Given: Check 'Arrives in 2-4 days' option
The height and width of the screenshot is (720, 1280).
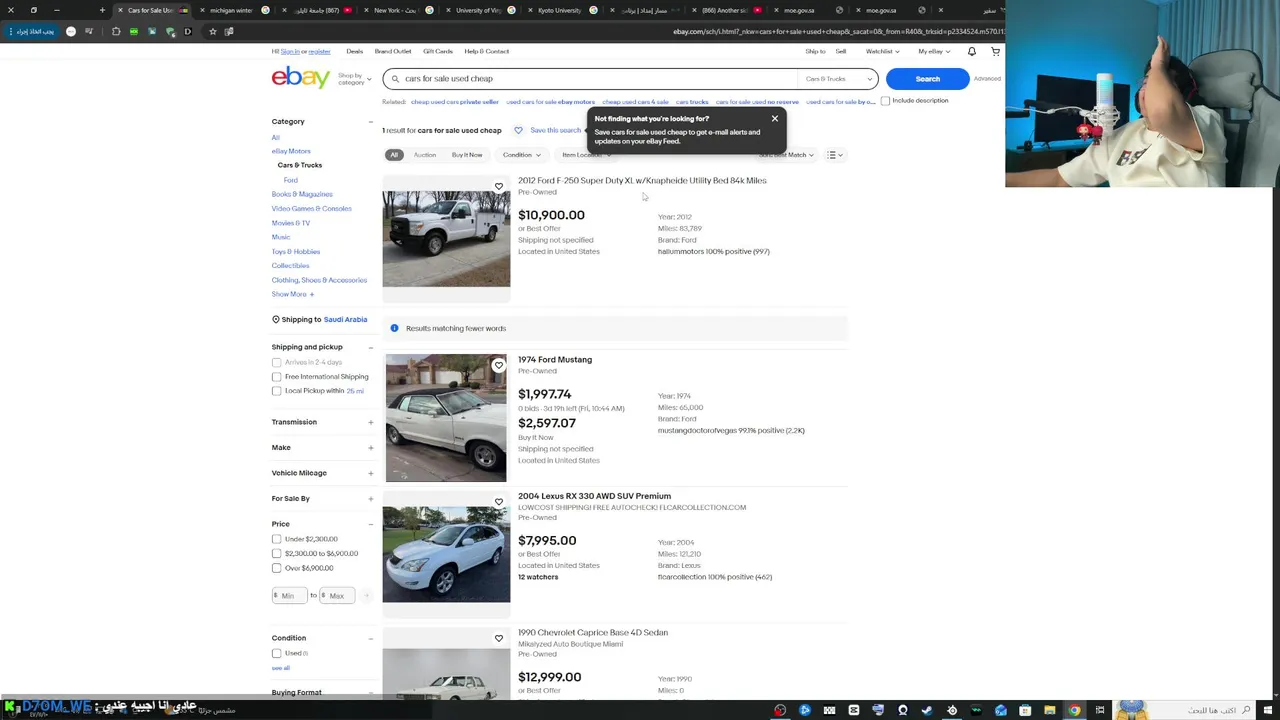Looking at the screenshot, I should point(276,362).
